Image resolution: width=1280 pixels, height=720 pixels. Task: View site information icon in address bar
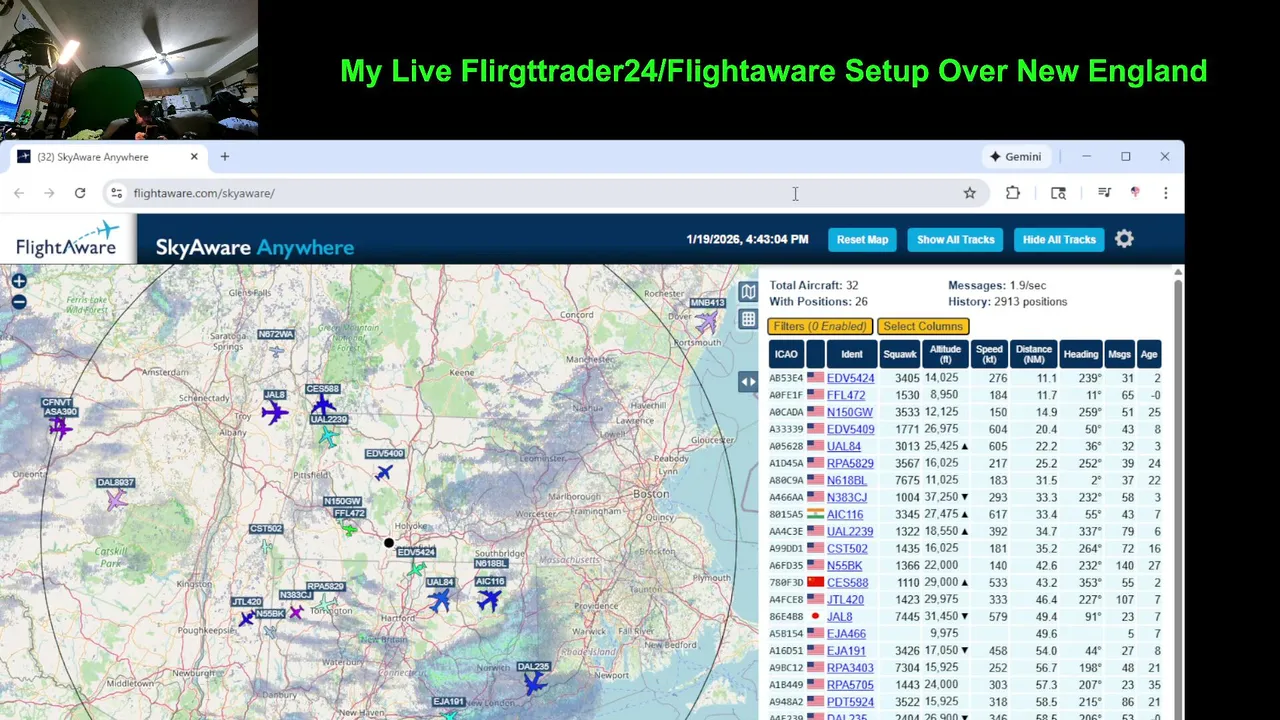[x=116, y=193]
